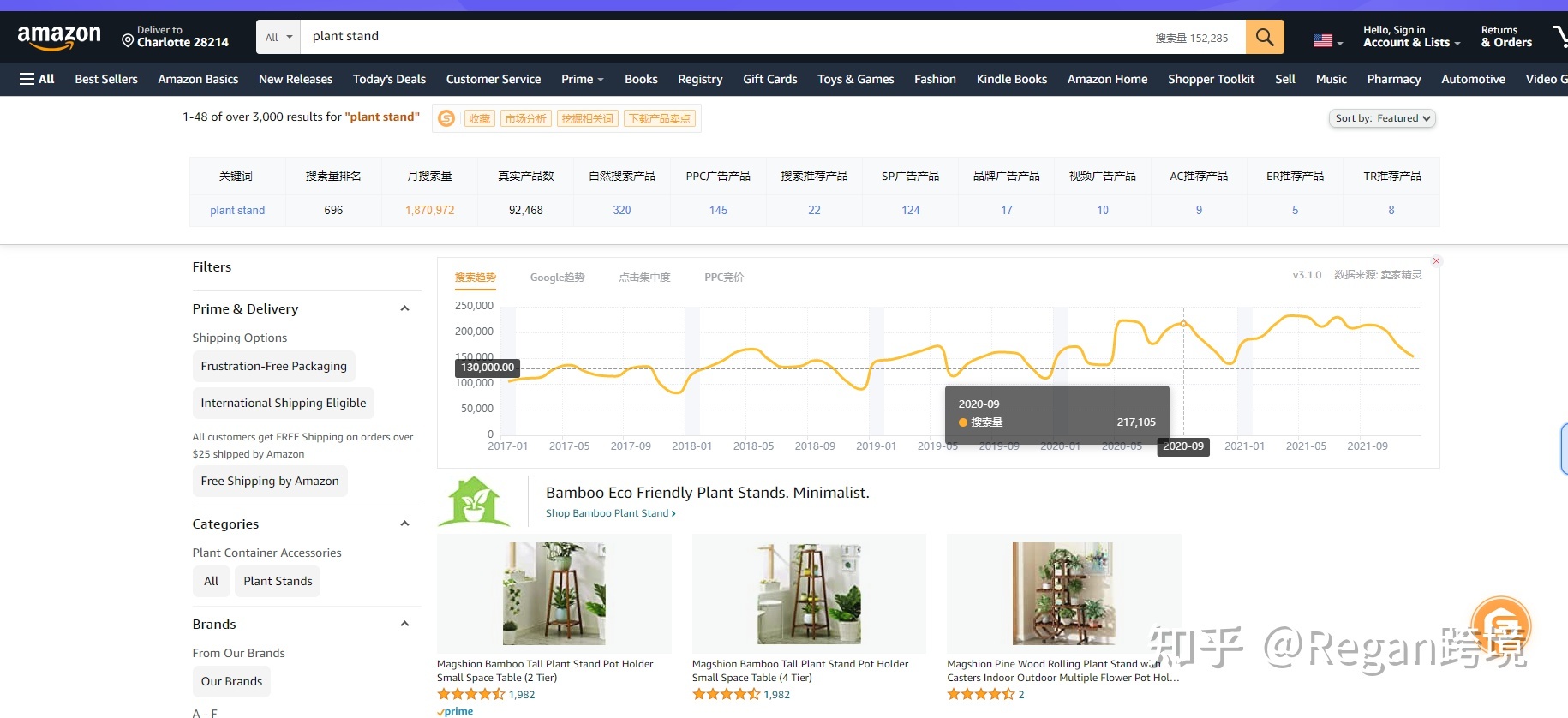
Task: Open the Sort by Featured dropdown
Action: (x=1382, y=118)
